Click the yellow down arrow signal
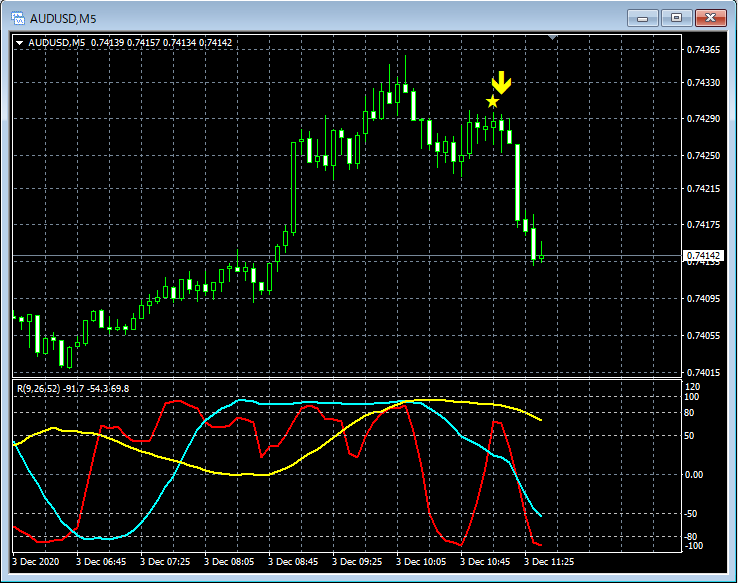The image size is (739, 583). click(x=501, y=83)
